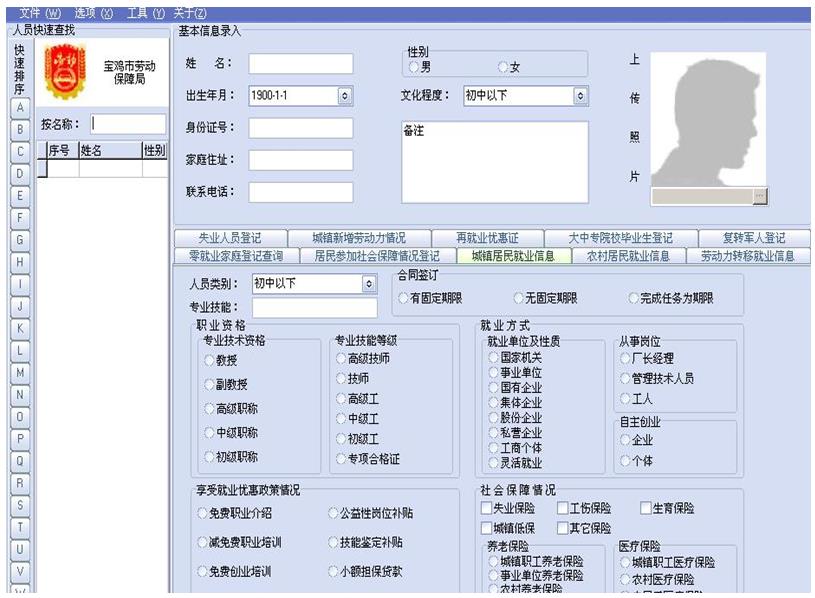Click the 按名称 search box
This screenshot has width=815, height=598.
(x=128, y=124)
